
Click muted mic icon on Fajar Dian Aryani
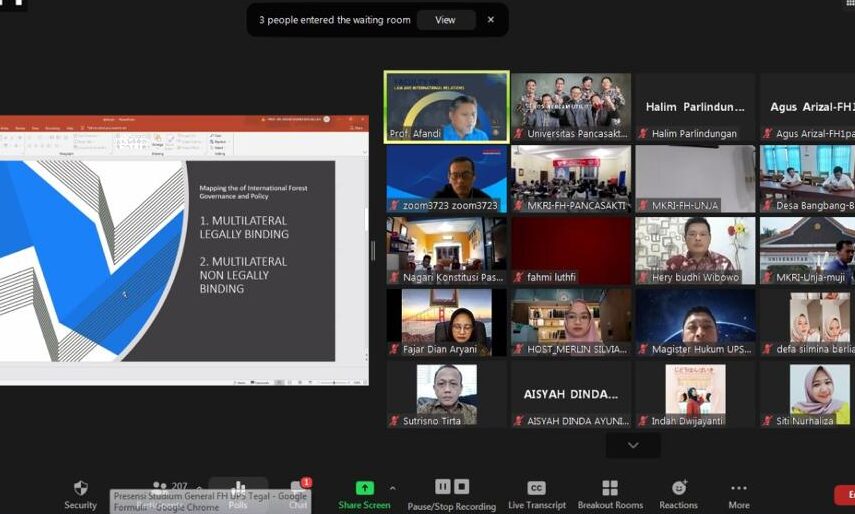pos(394,349)
